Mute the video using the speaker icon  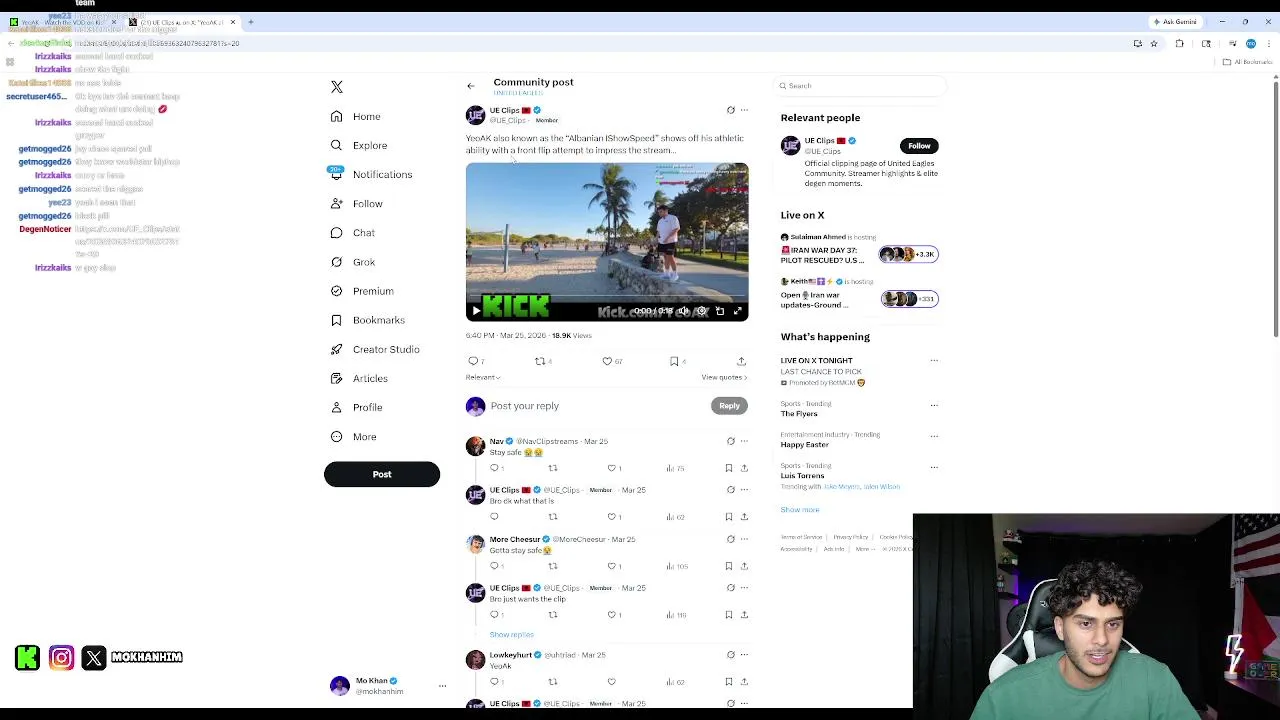683,311
